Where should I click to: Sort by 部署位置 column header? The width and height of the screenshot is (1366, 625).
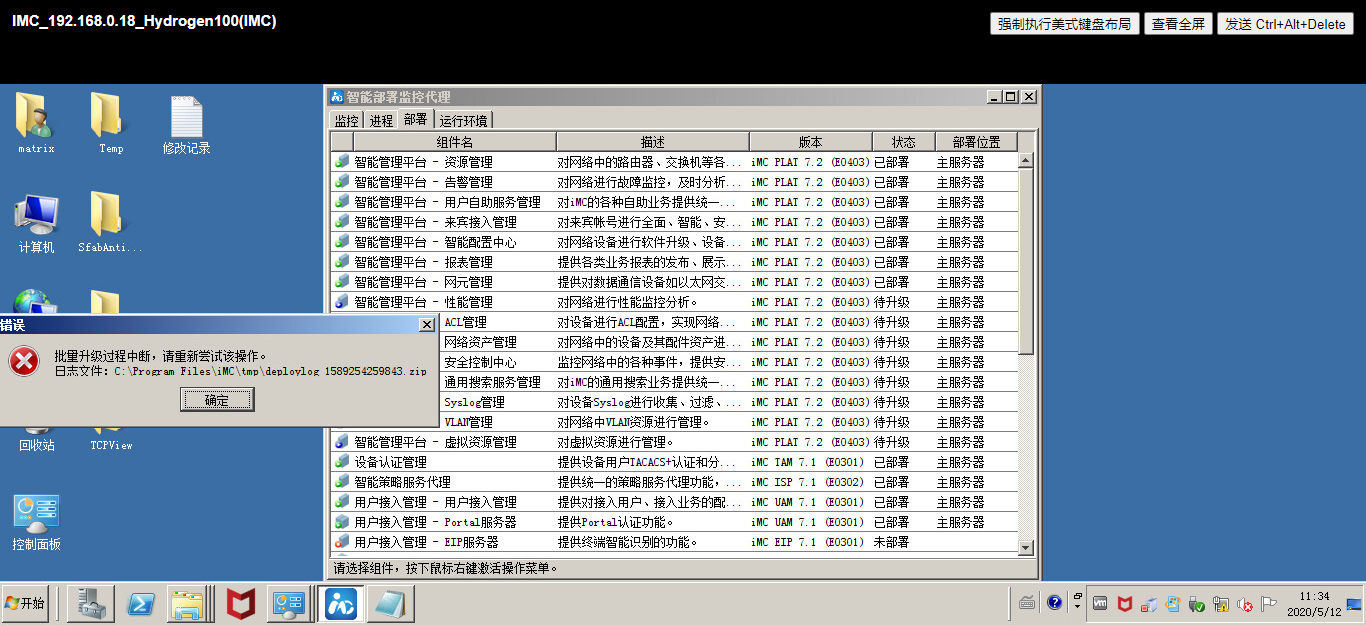click(976, 142)
